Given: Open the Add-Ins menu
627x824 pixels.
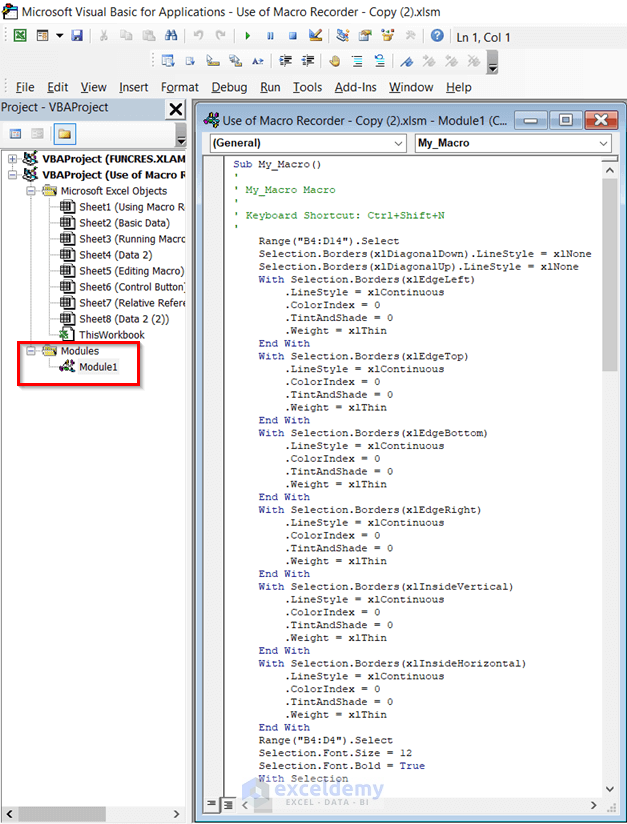Looking at the screenshot, I should [x=356, y=87].
